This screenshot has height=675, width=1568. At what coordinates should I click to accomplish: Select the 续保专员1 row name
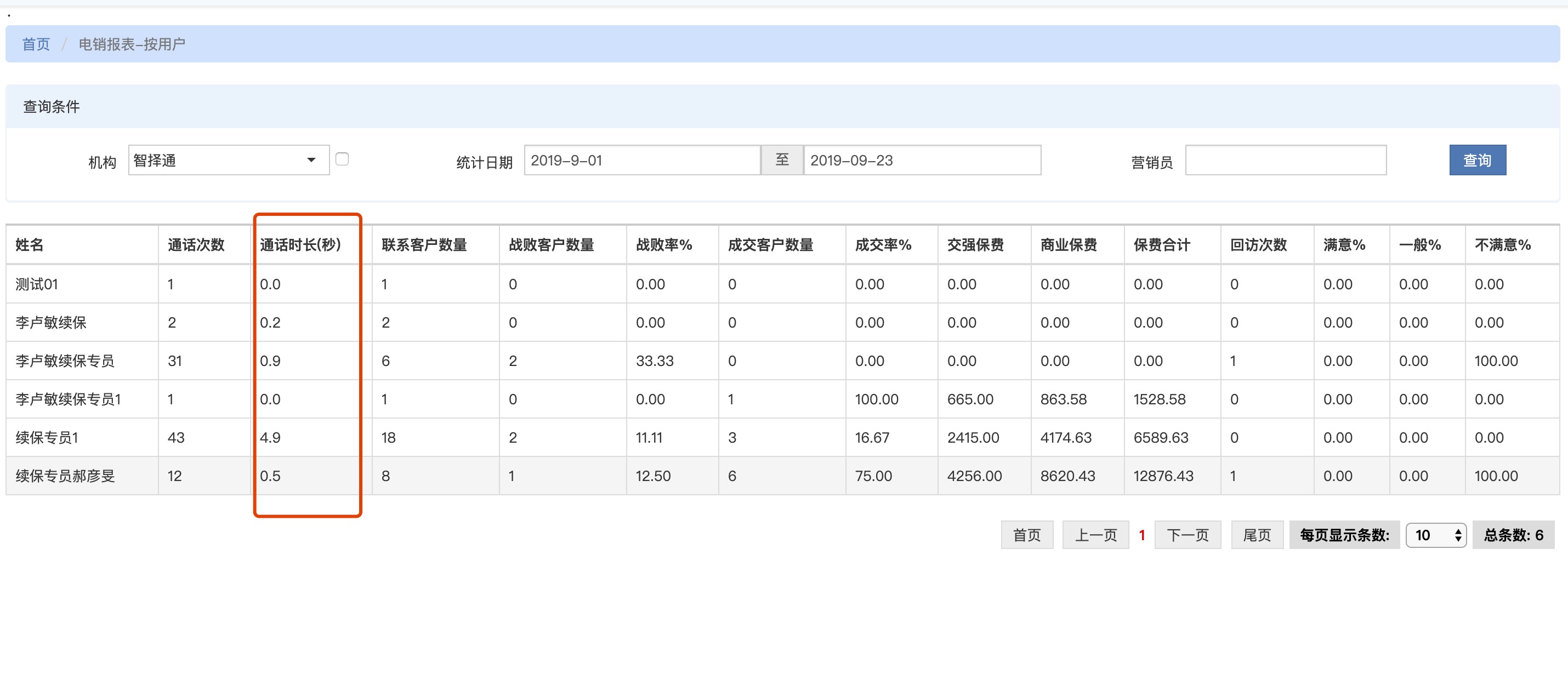(47, 438)
